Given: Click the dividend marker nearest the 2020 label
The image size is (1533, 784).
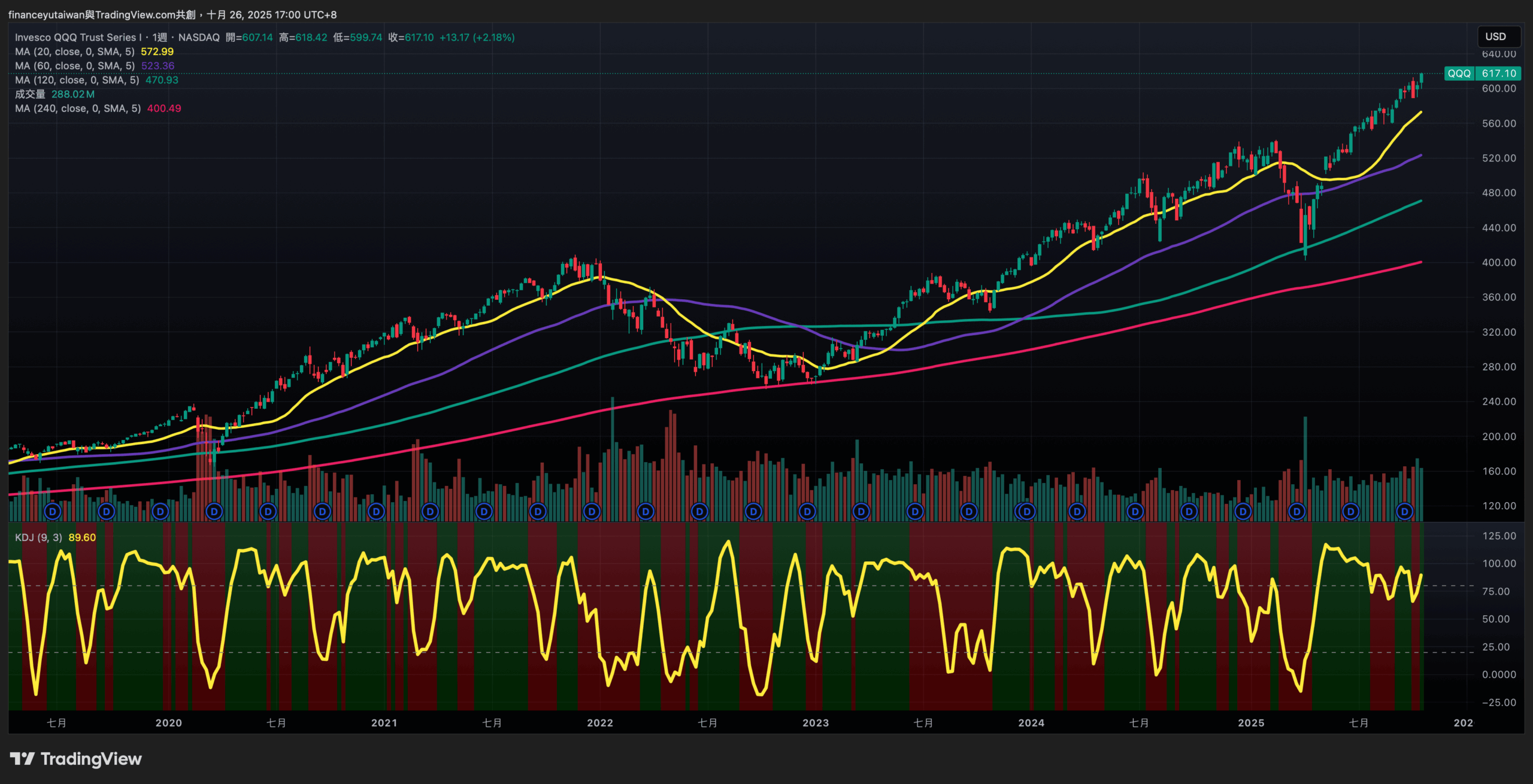Looking at the screenshot, I should 160,512.
